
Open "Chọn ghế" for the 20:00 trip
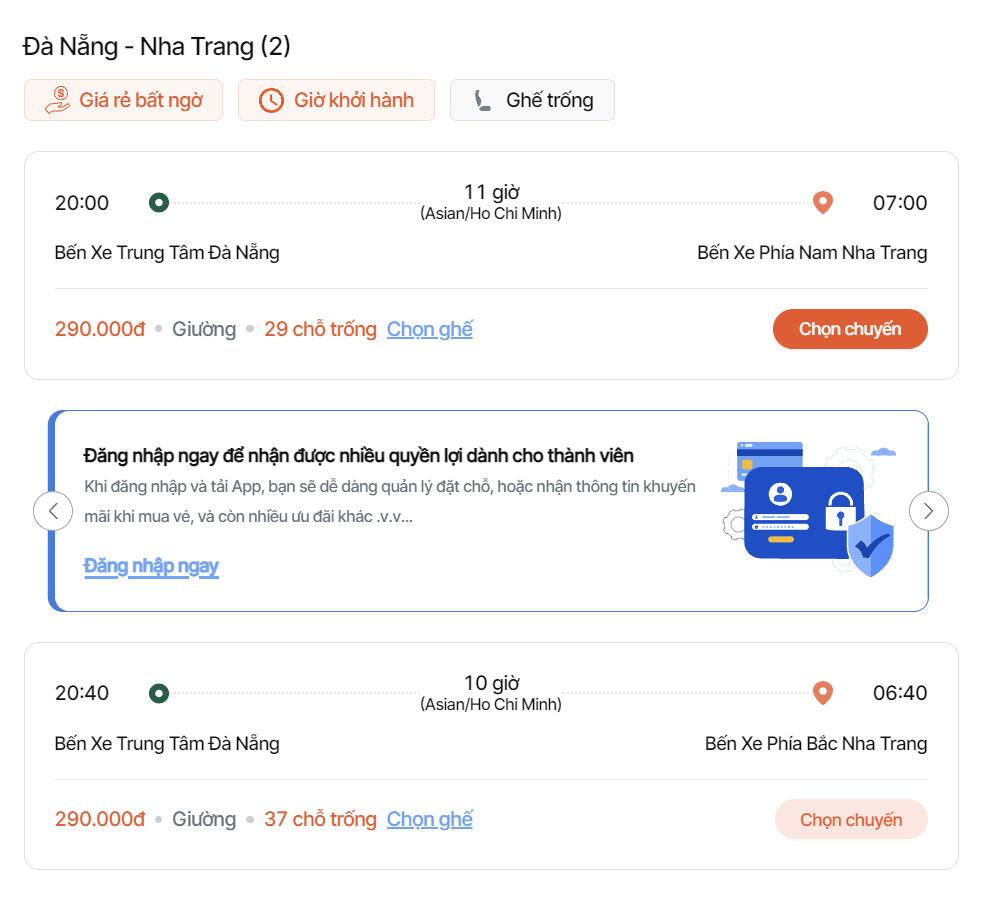coord(430,329)
